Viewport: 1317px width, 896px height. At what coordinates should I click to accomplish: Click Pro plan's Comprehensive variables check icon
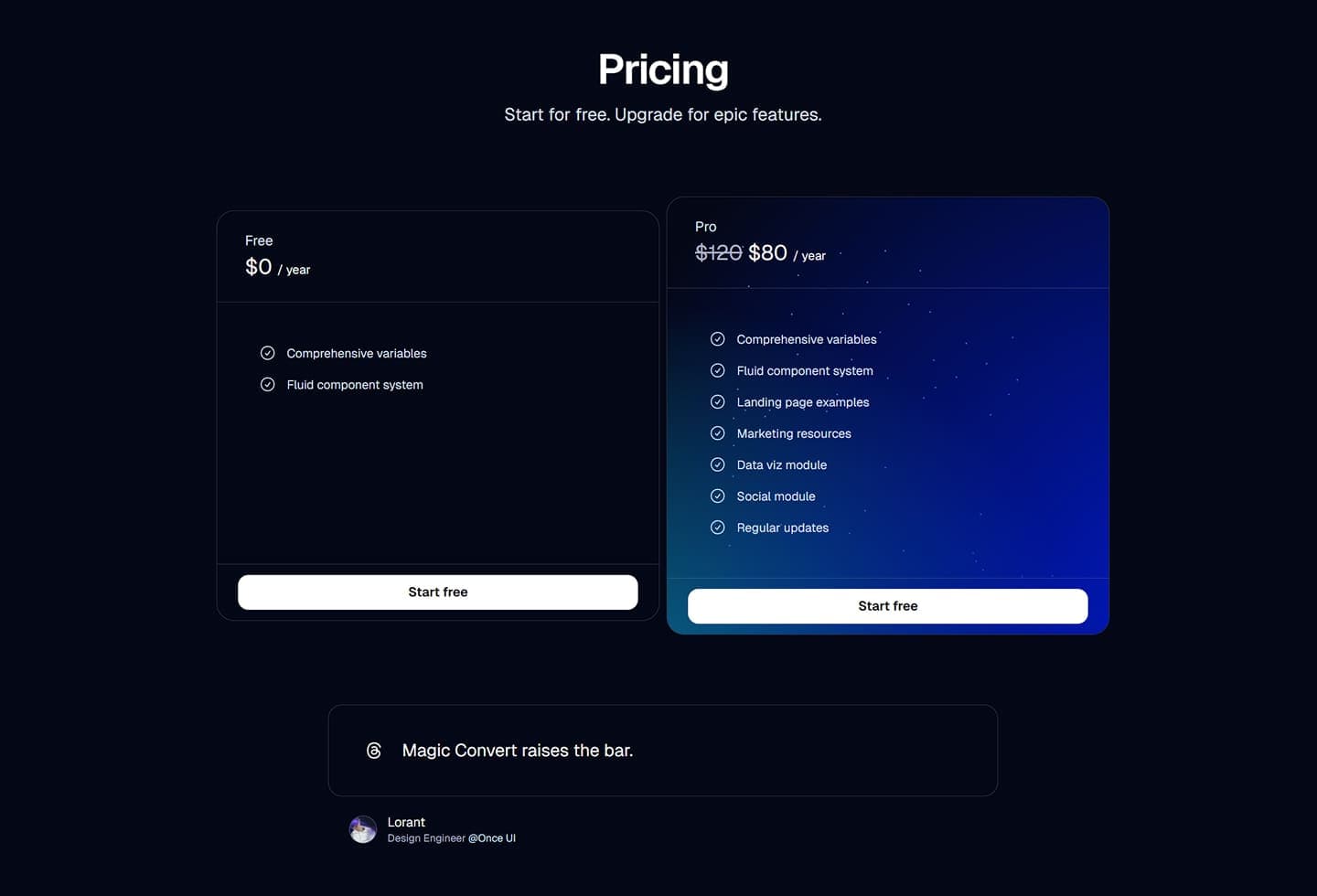tap(718, 339)
